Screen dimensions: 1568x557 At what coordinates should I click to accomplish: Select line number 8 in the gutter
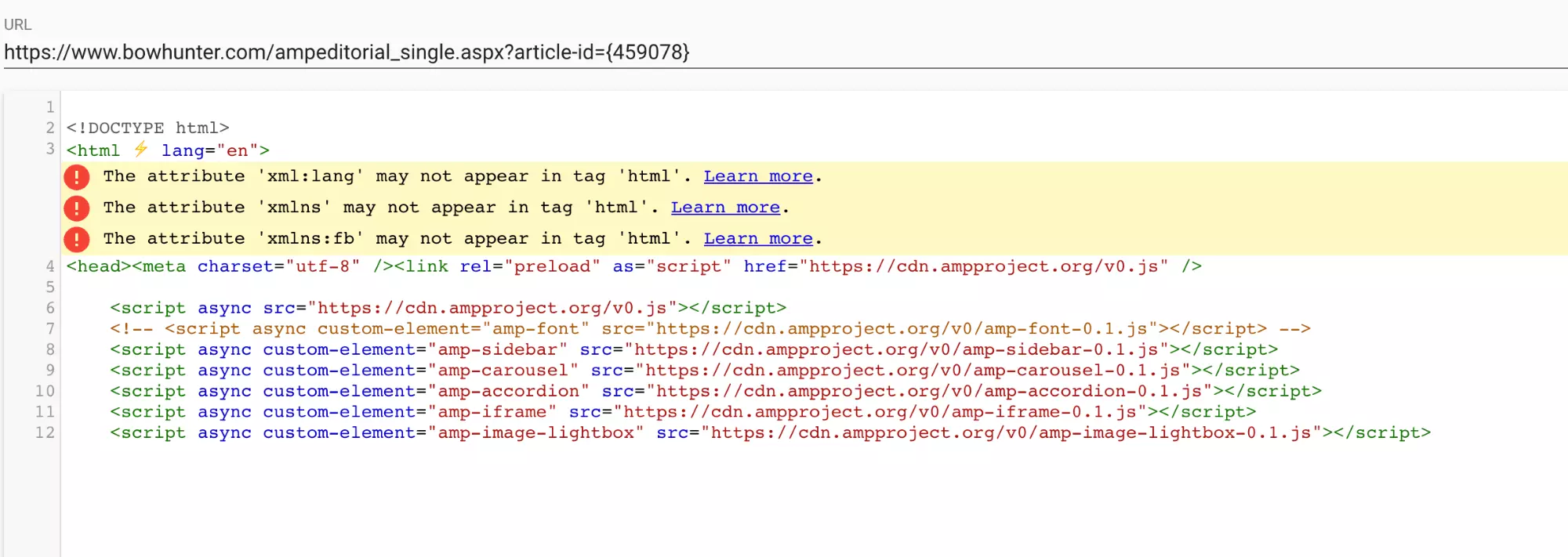pos(50,349)
